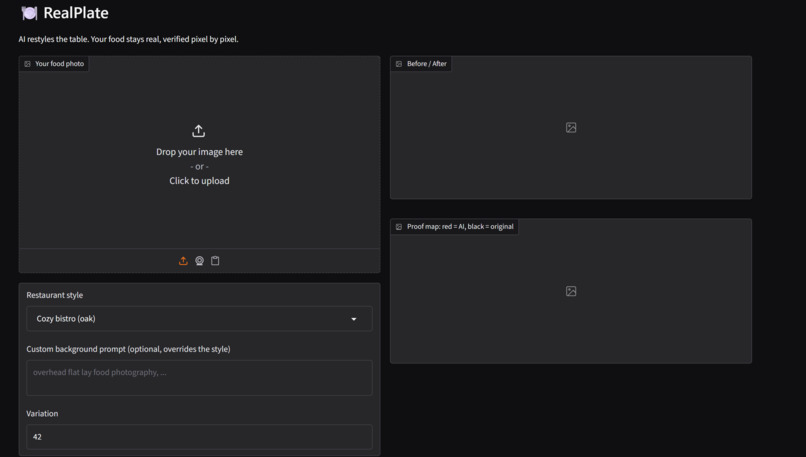Image resolution: width=806 pixels, height=457 pixels.
Task: Click 'Proof map: red = AI, black = original' label
Action: click(x=460, y=227)
